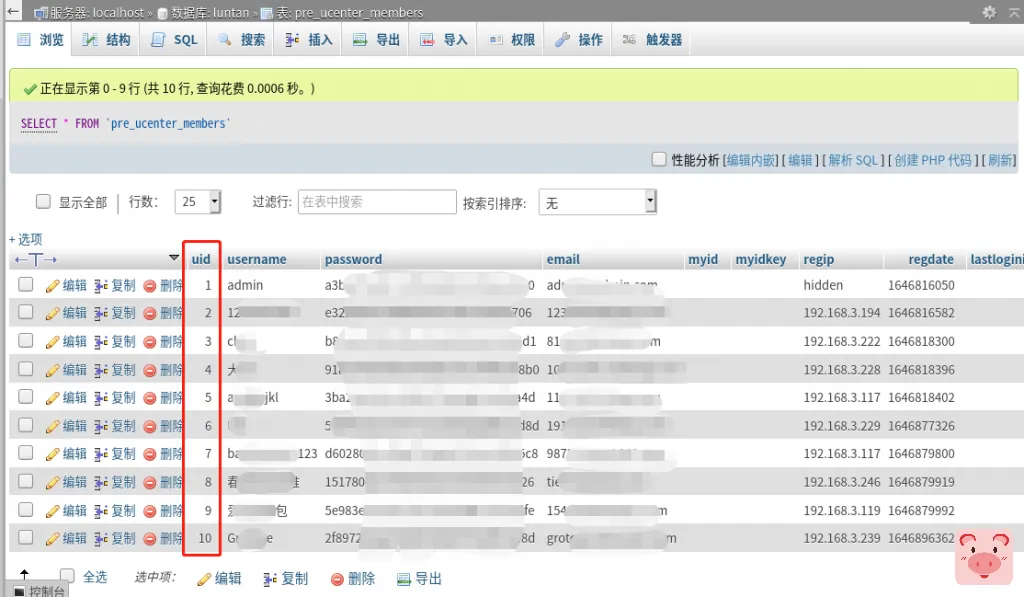1024x597 pixels.
Task: Click the table icon in breadcrumb
Action: click(266, 13)
